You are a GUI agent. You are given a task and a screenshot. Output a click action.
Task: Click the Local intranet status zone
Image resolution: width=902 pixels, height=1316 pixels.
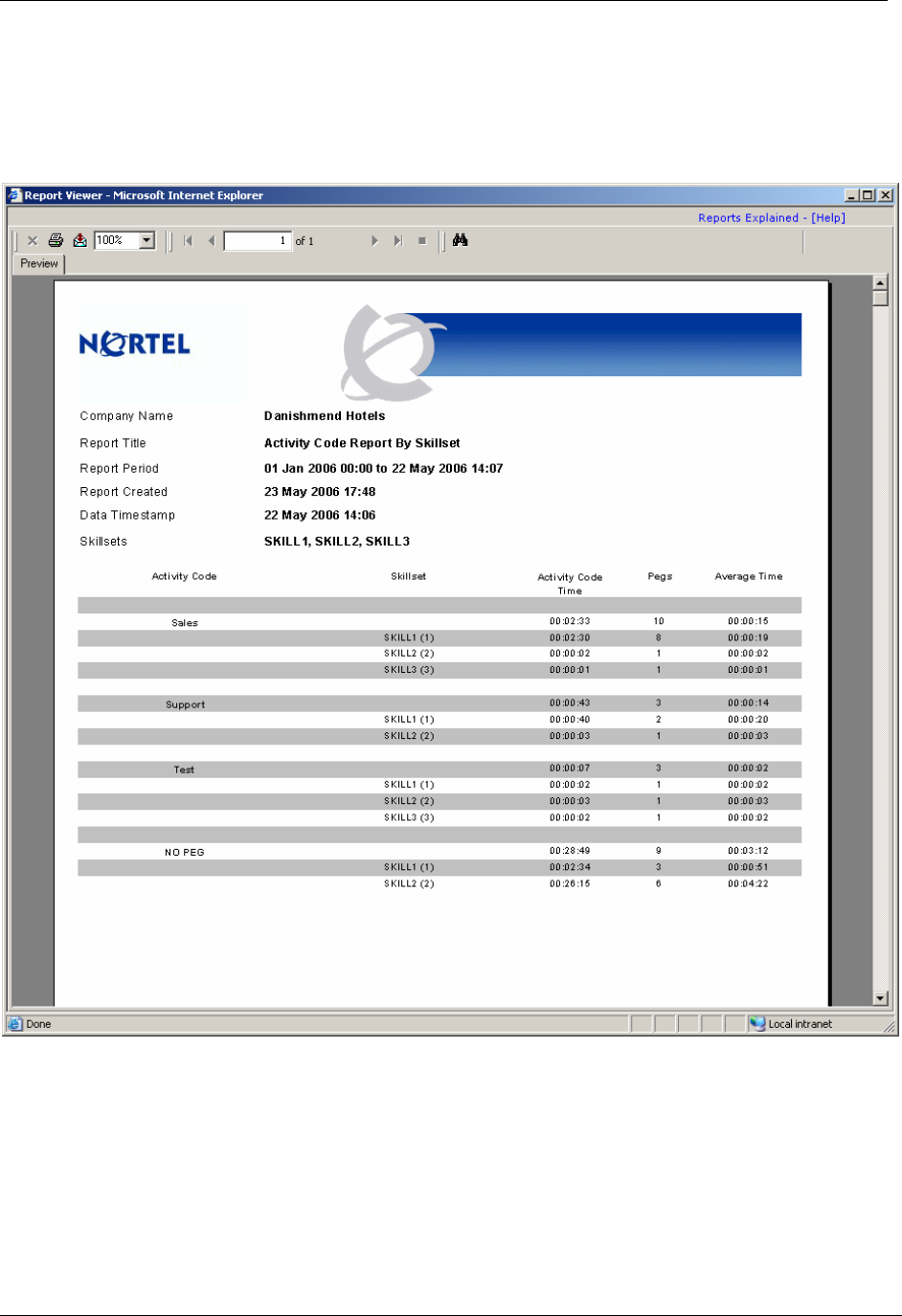[x=791, y=1024]
